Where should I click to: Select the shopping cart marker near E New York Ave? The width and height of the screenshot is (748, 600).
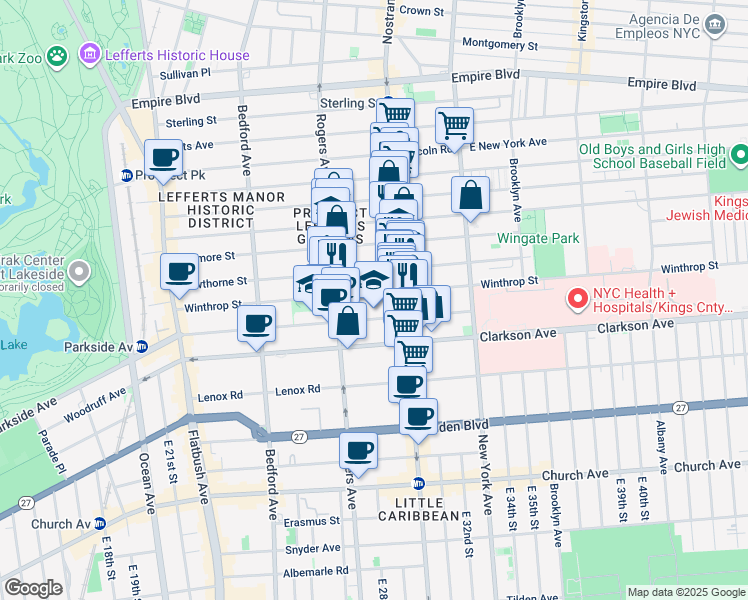[455, 128]
